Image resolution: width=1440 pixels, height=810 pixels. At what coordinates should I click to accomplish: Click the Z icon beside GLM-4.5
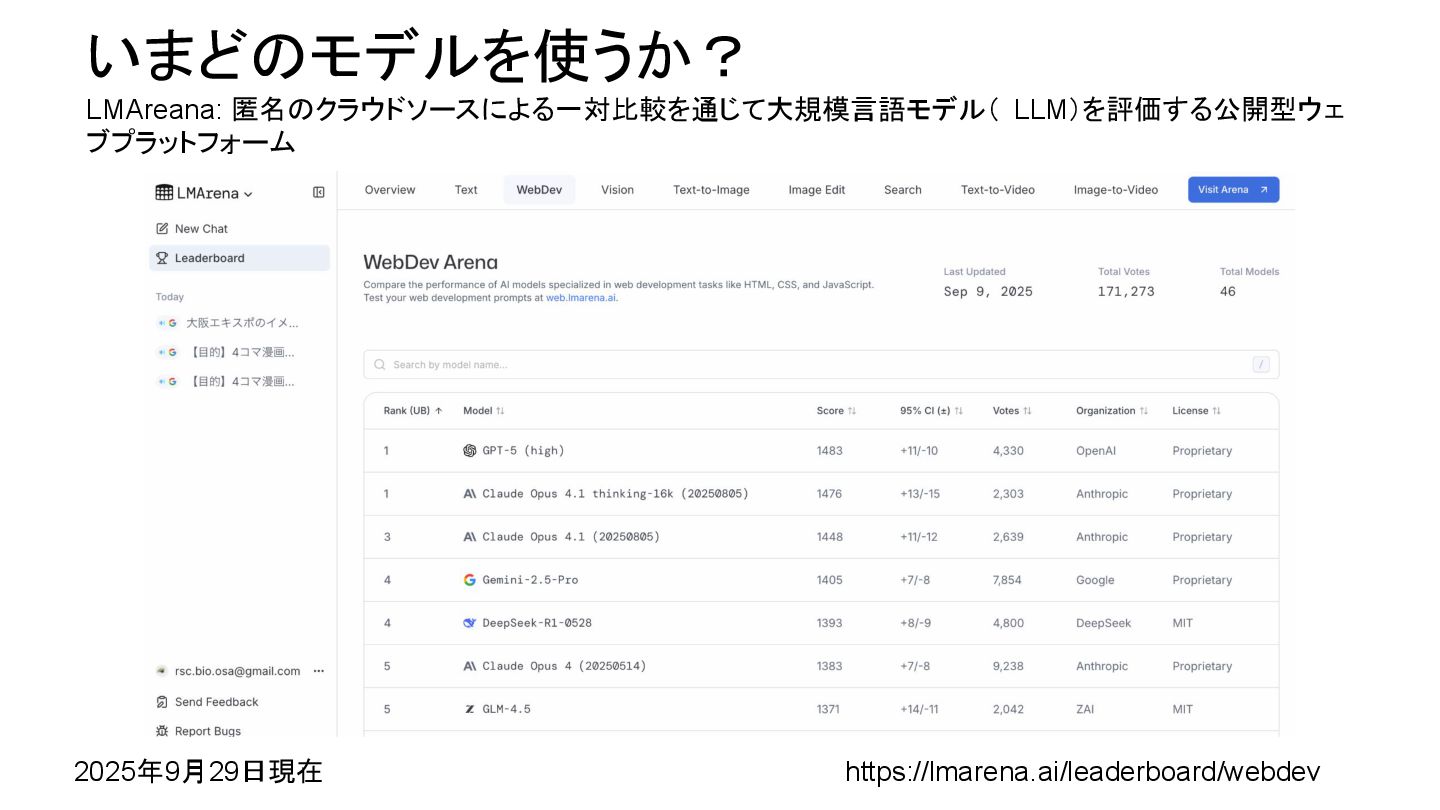(x=470, y=709)
